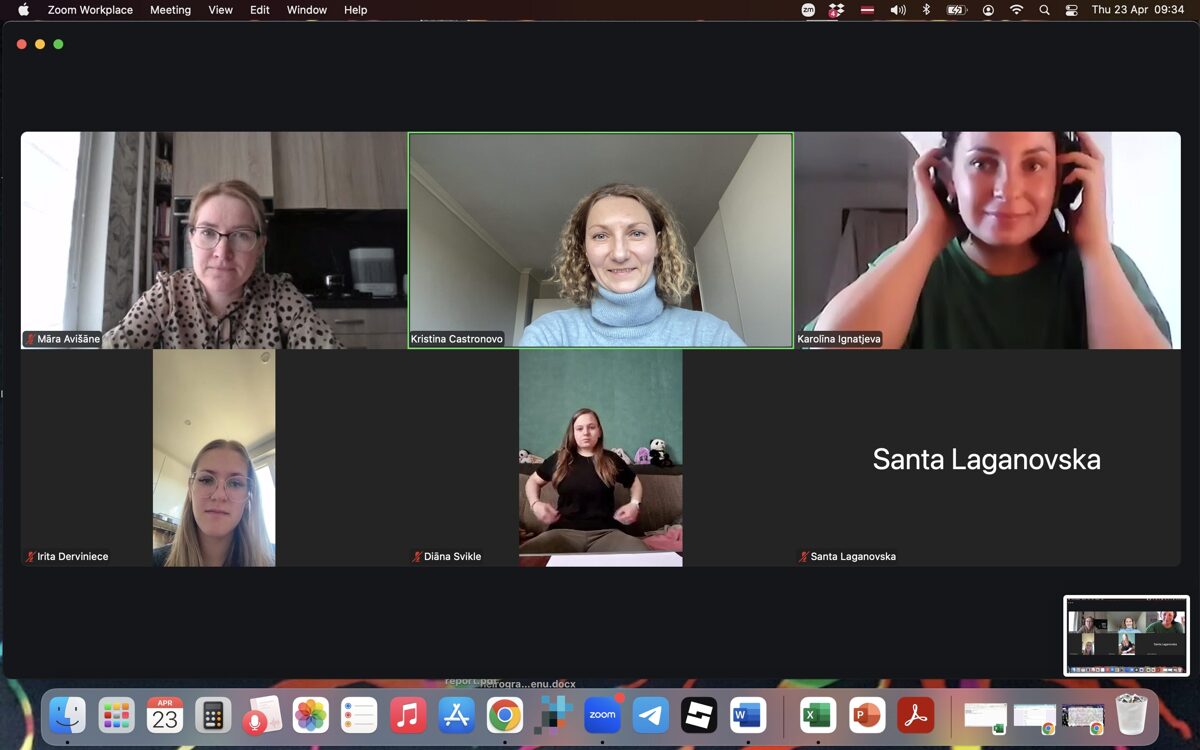Click the Wi-Fi status icon

(x=1016, y=10)
